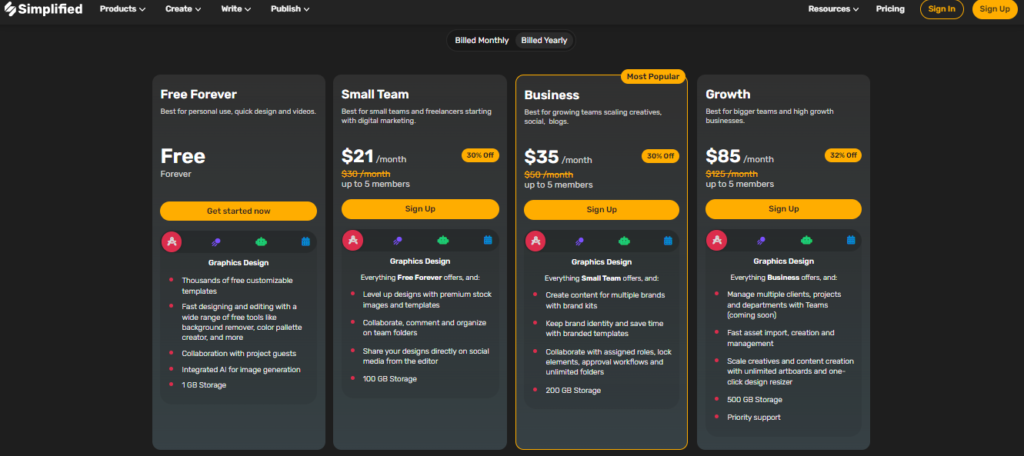Expand the Write dropdown
Image resolution: width=1024 pixels, height=456 pixels.
coord(236,9)
